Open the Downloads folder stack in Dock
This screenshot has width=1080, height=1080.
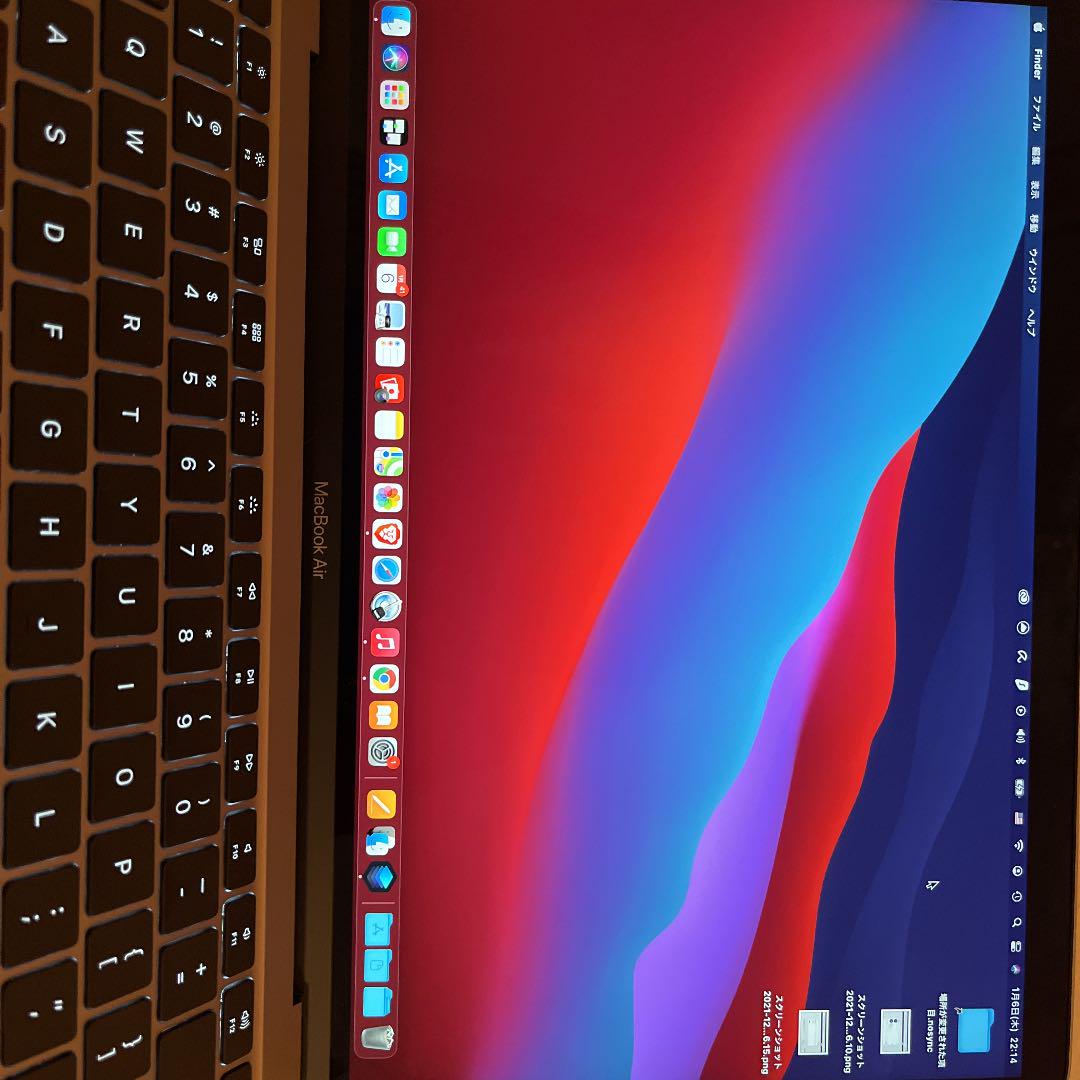[x=377, y=1001]
